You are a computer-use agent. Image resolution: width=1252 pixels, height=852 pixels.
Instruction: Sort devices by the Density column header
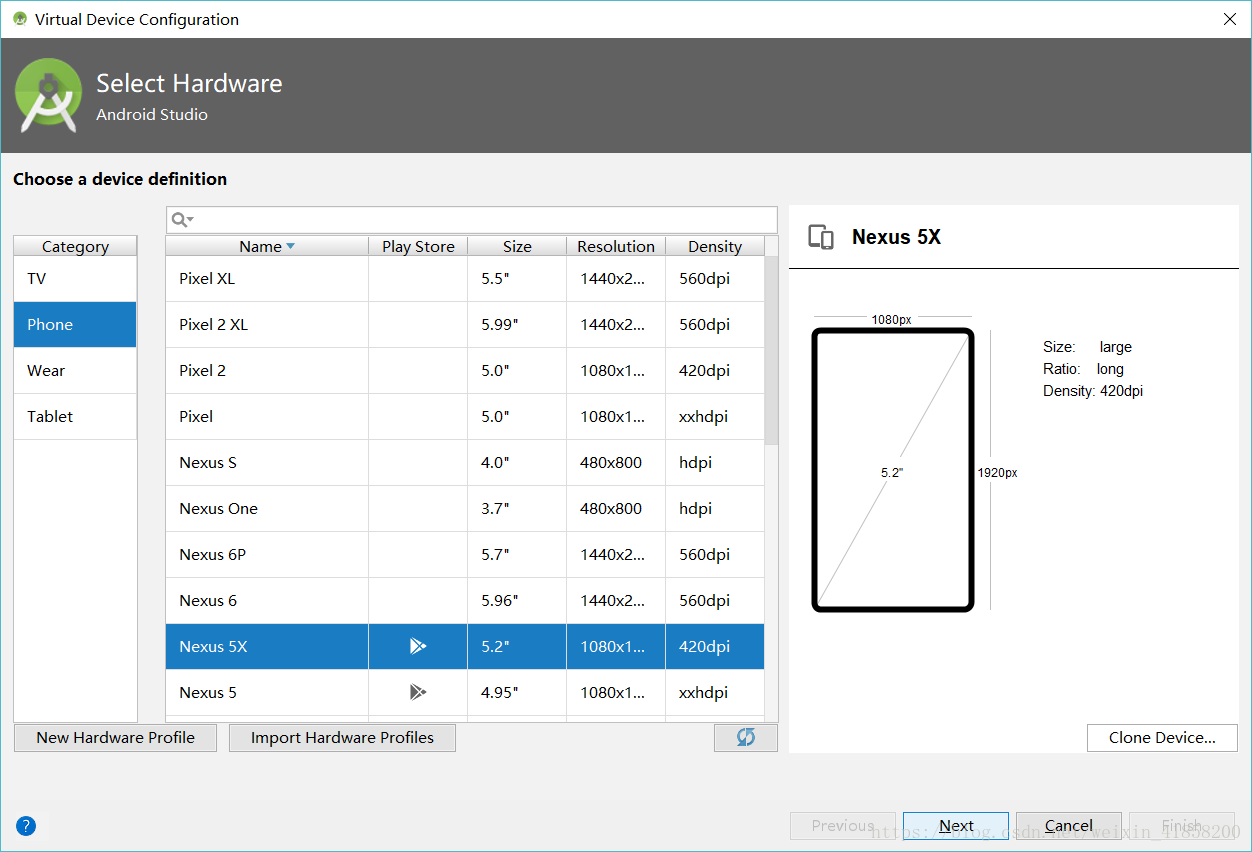(x=715, y=246)
